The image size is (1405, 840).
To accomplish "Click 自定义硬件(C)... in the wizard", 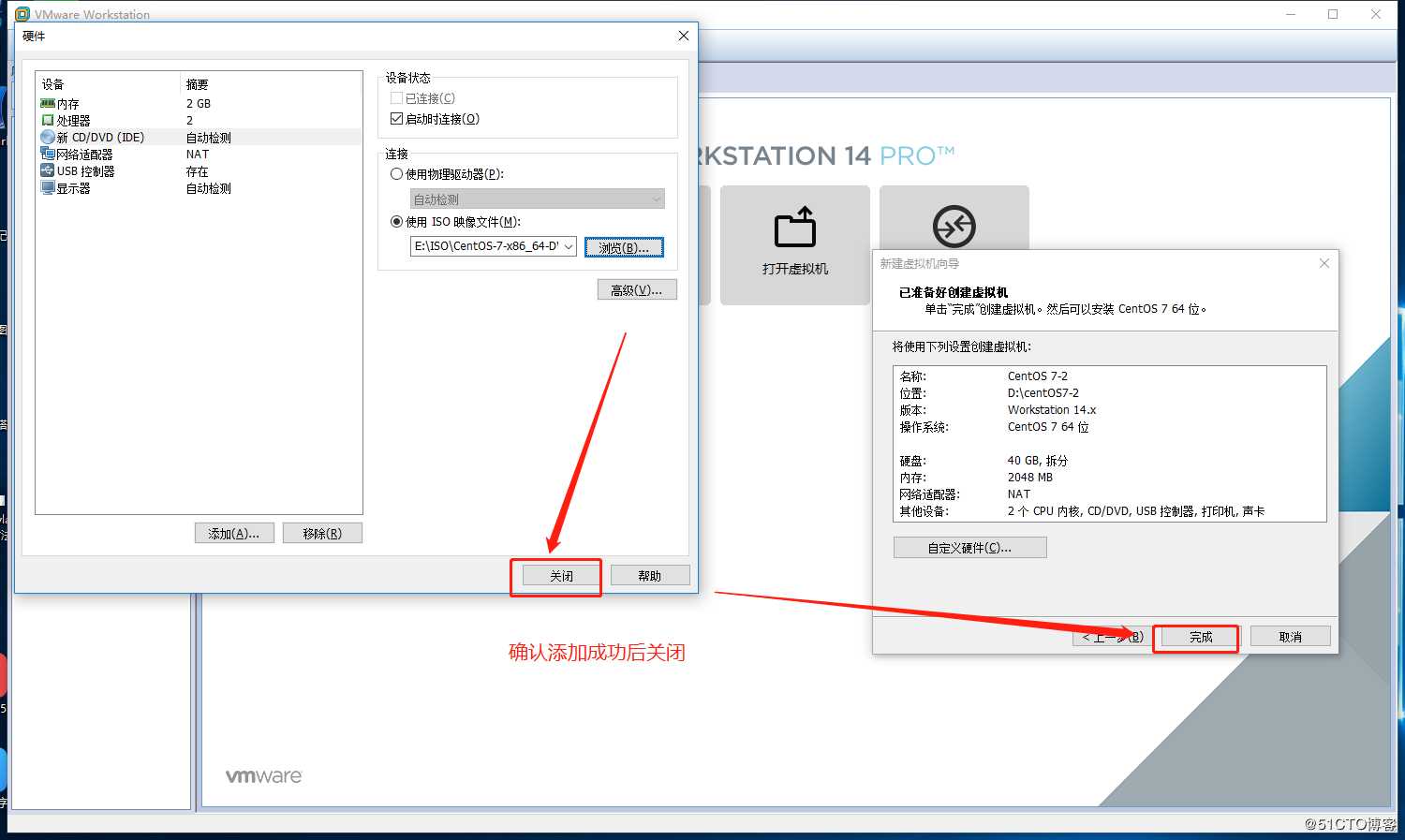I will (969, 548).
